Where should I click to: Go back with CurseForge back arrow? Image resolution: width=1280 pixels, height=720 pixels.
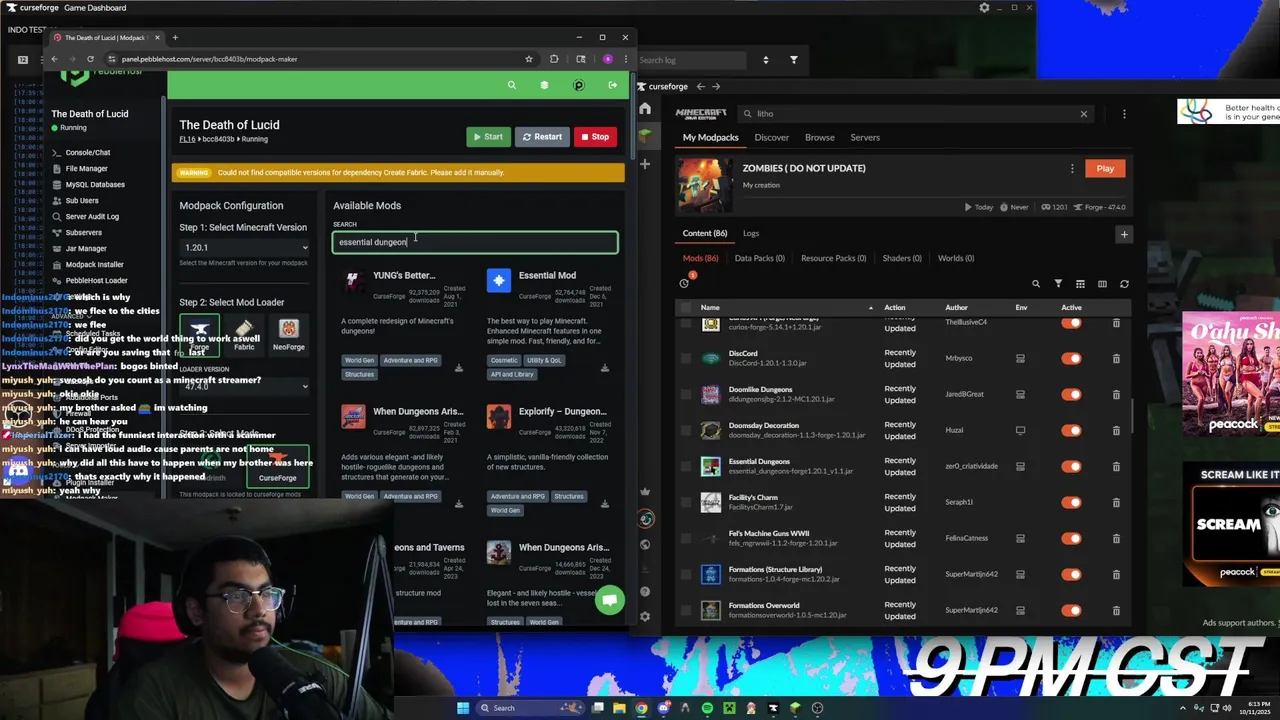701,87
